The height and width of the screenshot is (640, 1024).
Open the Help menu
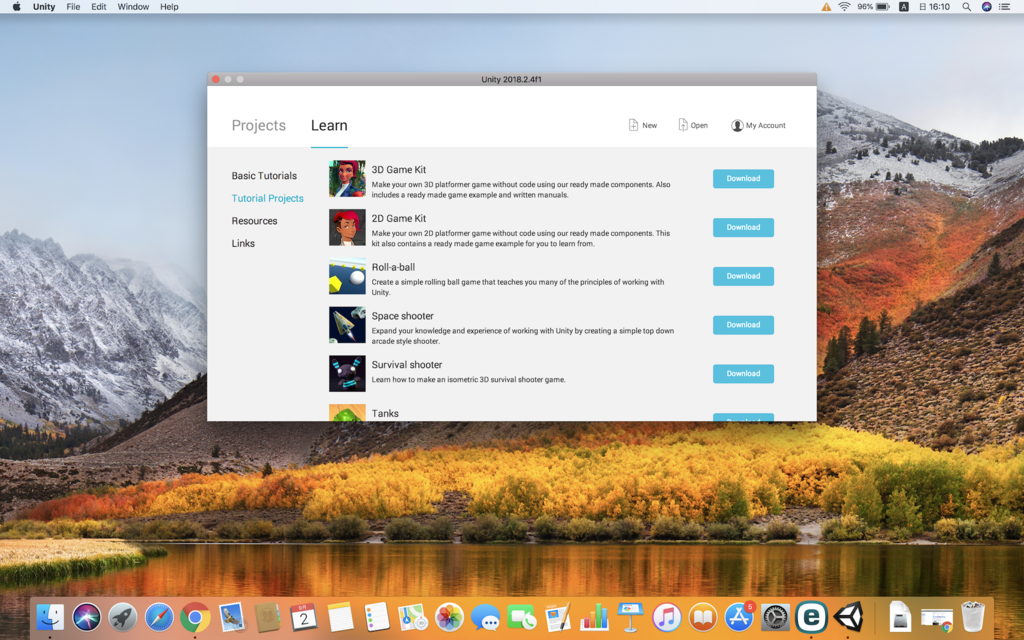[x=169, y=7]
